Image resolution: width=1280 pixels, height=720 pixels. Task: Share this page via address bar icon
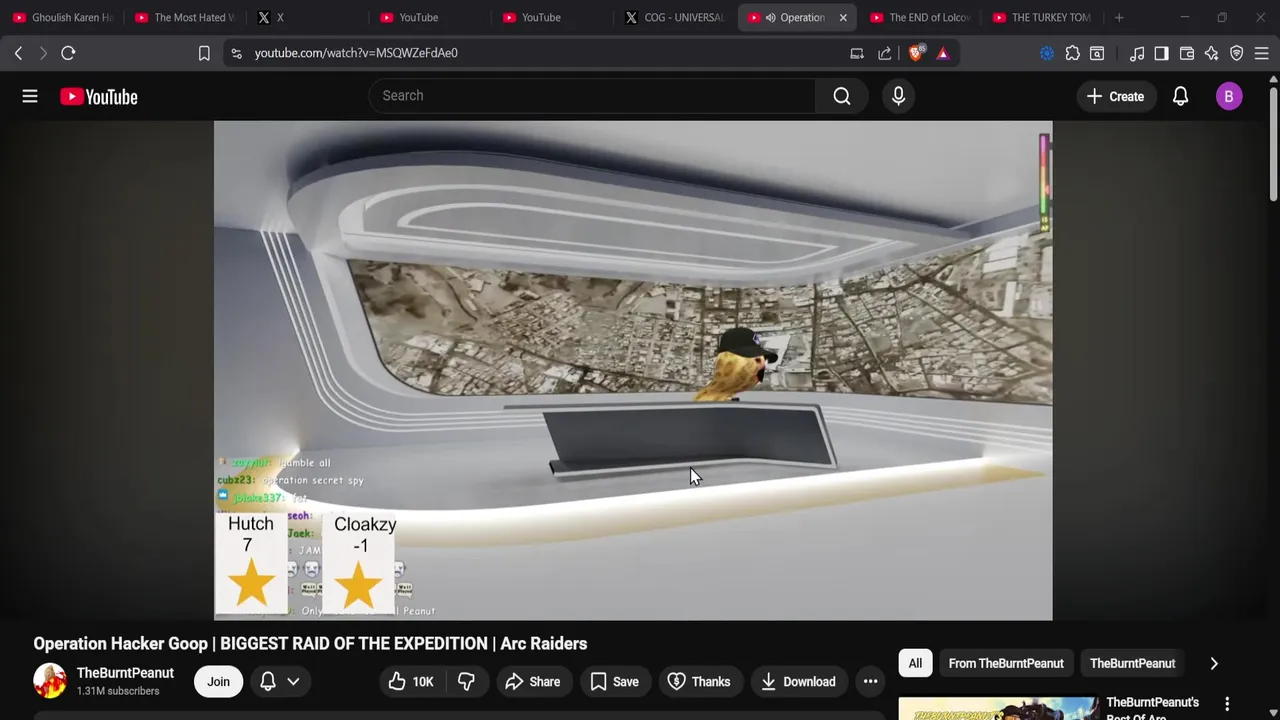pyautogui.click(x=885, y=53)
